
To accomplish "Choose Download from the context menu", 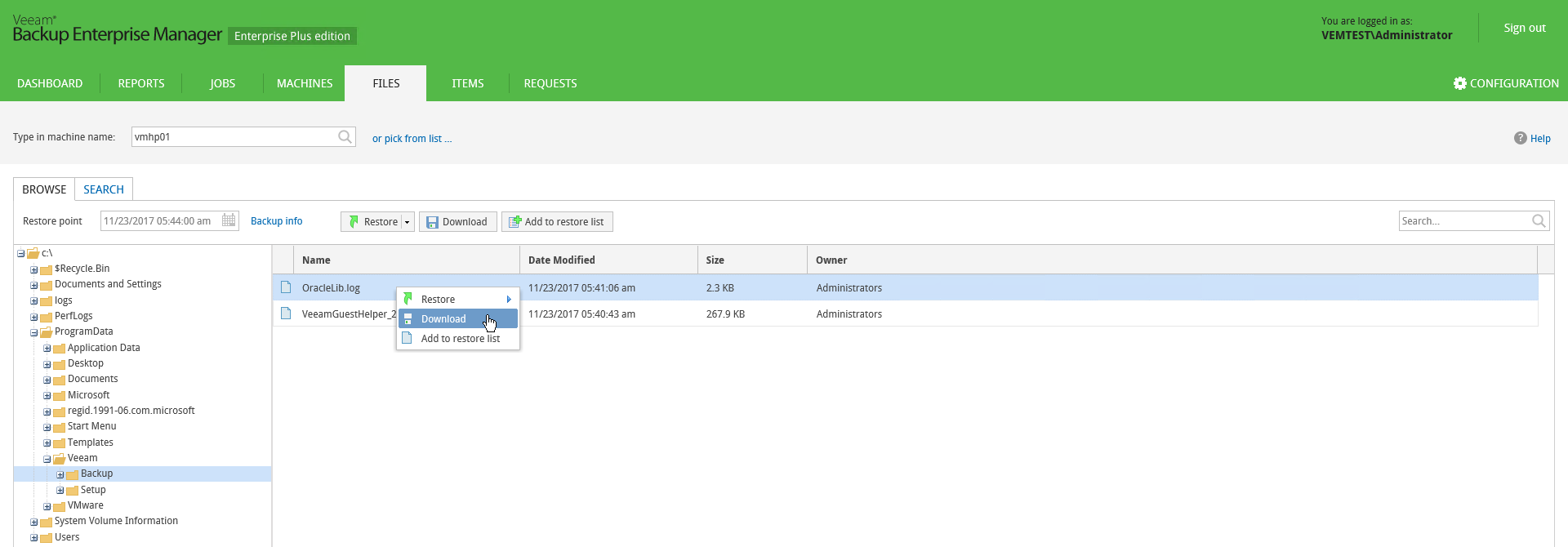I will (x=458, y=319).
